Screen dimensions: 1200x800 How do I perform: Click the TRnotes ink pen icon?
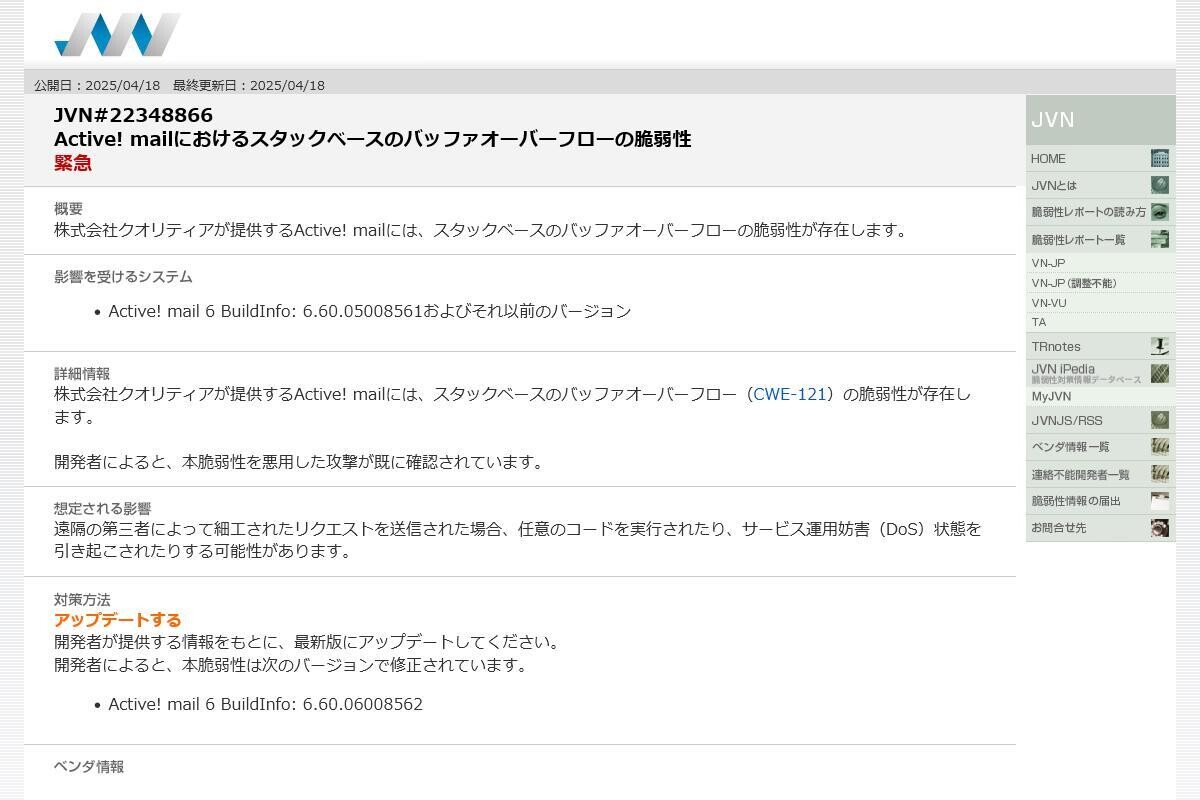point(1159,346)
